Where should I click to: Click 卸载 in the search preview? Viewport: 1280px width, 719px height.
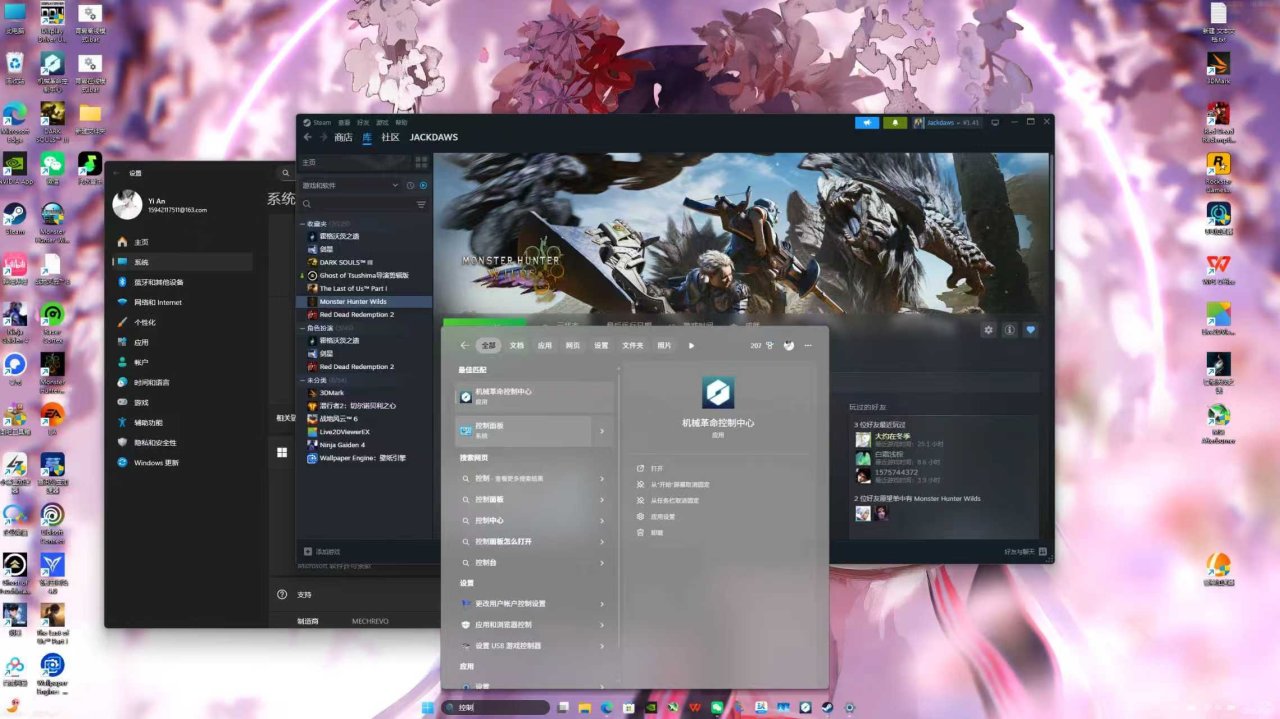(x=657, y=532)
